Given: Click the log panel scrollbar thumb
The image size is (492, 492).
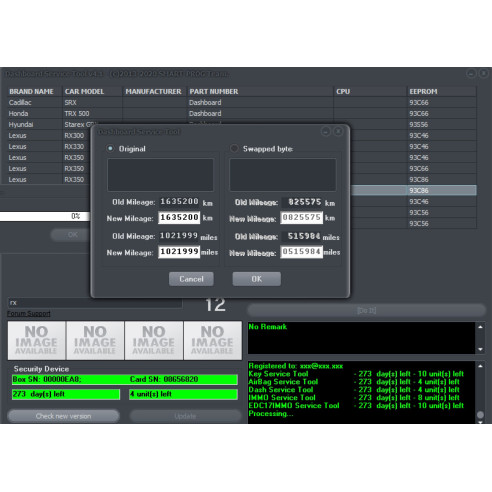Looking at the screenshot, I should [x=480, y=415].
